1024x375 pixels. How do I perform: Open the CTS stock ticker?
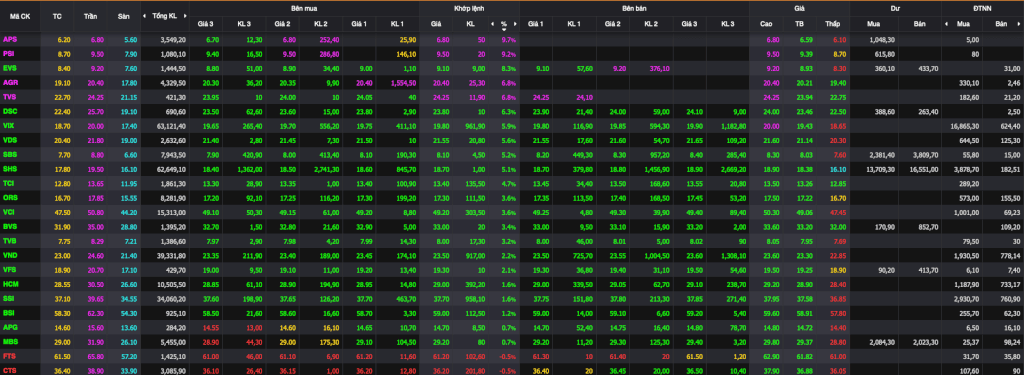coord(10,370)
